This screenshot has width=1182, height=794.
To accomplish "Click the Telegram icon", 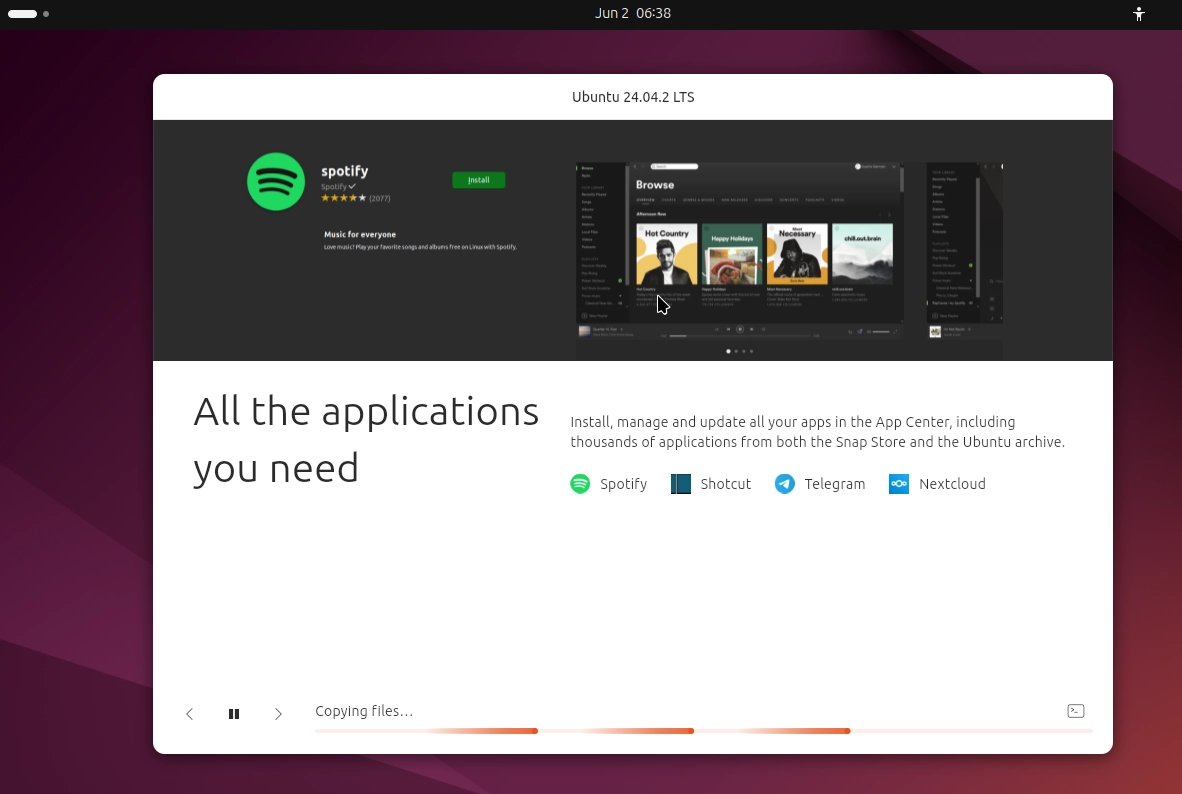I will 785,484.
